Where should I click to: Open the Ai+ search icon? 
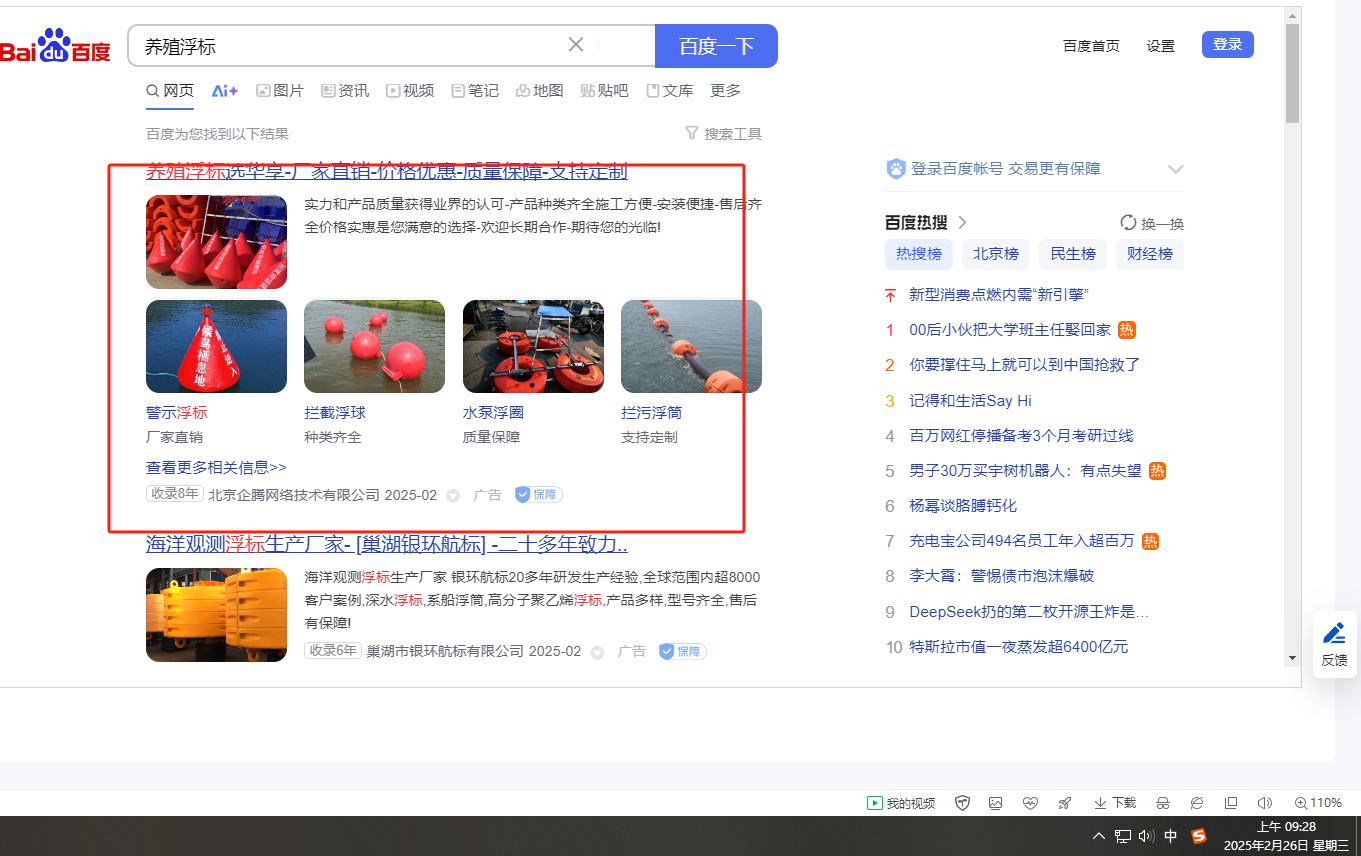pos(224,91)
